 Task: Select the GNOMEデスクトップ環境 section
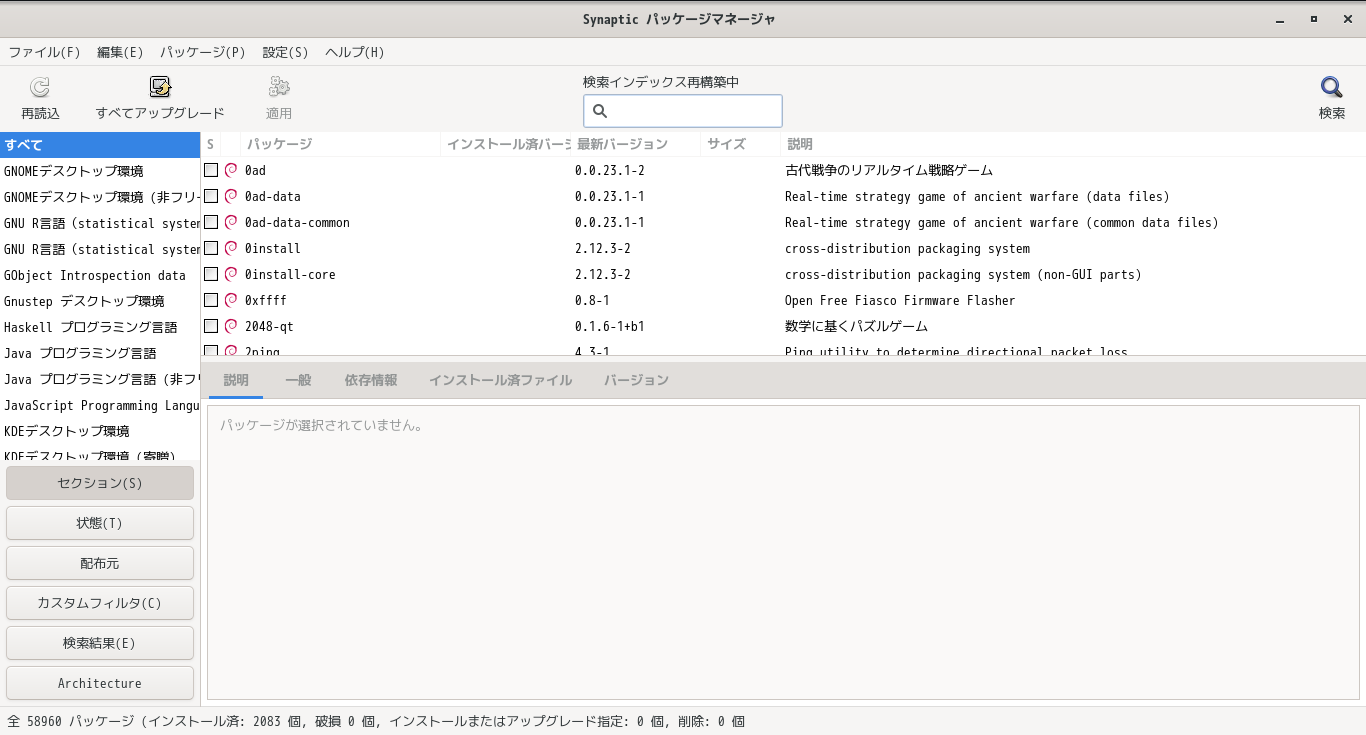[x=100, y=171]
